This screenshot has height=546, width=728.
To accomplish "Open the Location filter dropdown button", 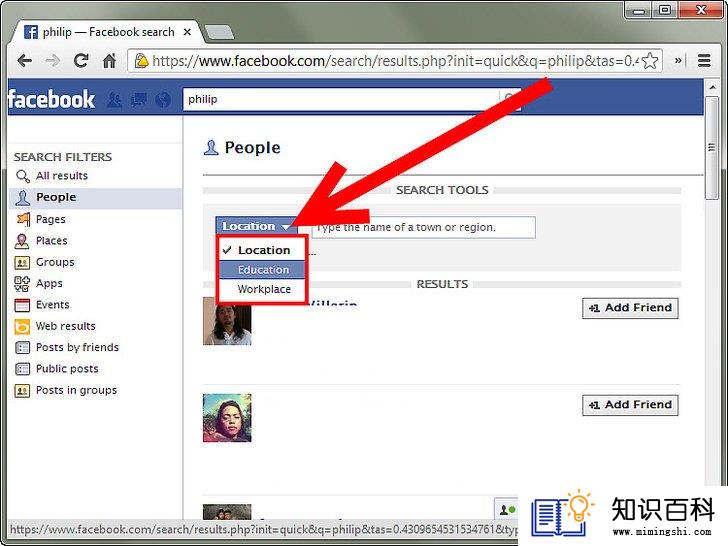I will point(256,226).
